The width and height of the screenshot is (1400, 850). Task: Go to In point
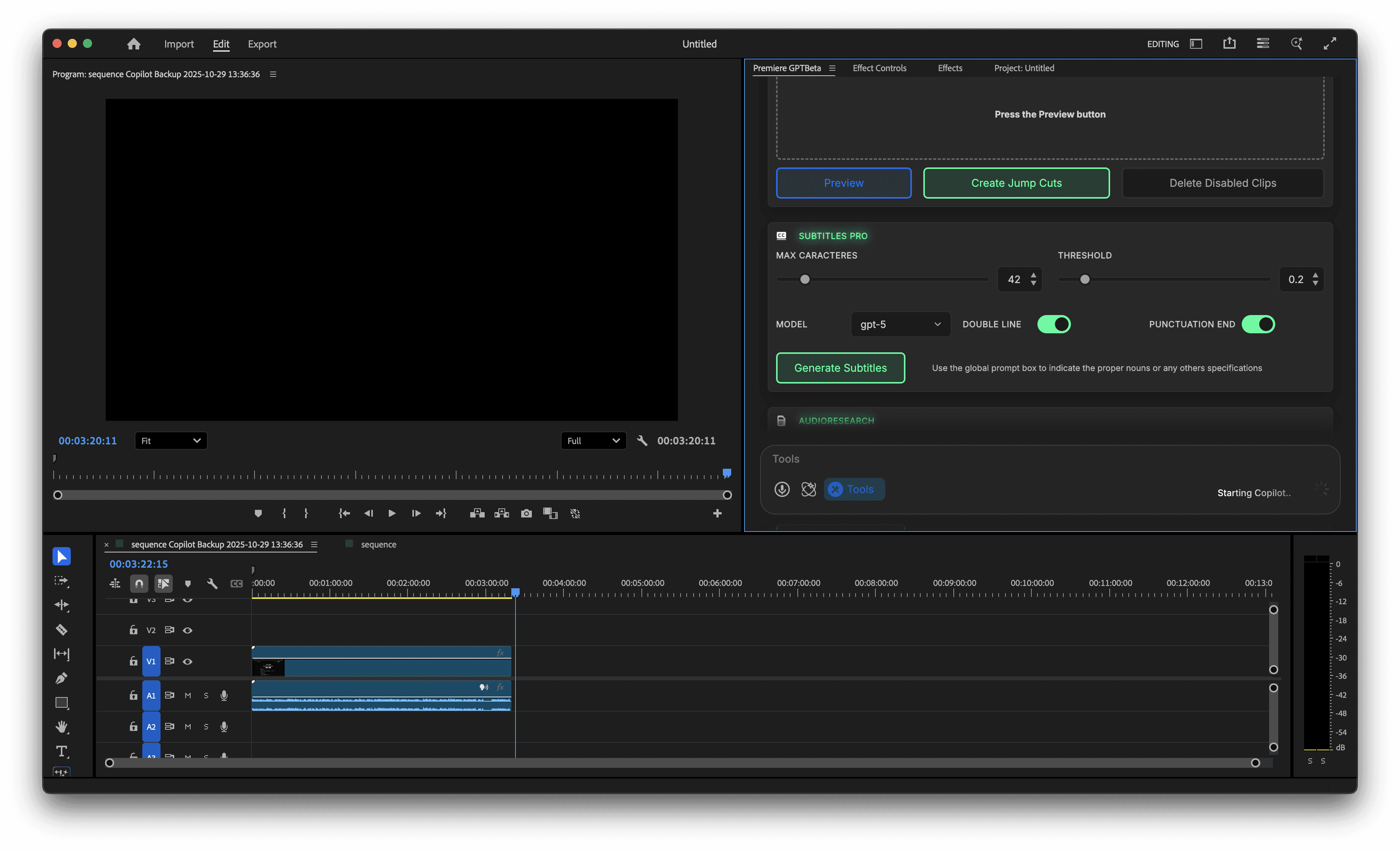[344, 514]
